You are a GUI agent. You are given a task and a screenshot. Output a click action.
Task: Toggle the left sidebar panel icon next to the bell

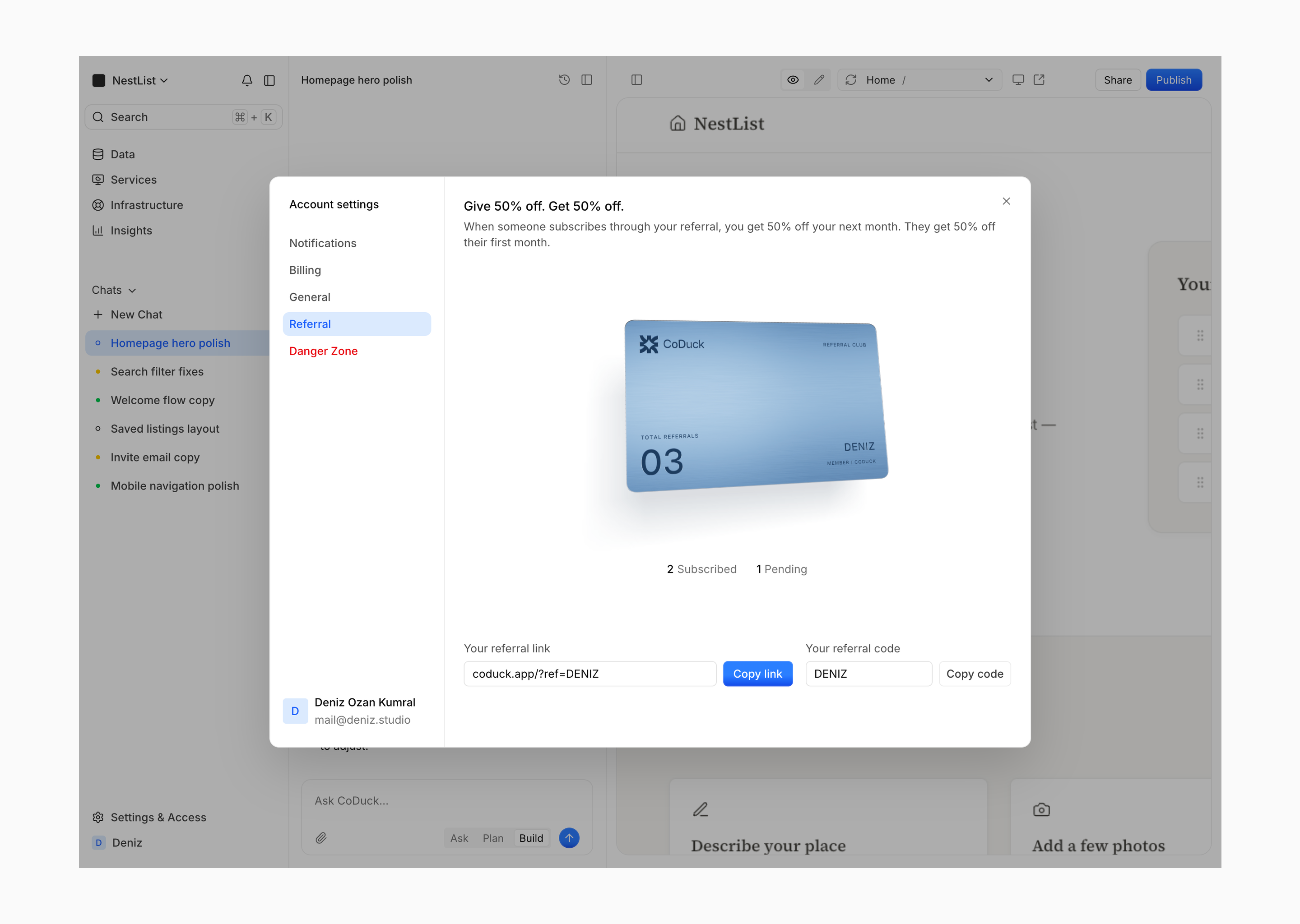pyautogui.click(x=270, y=80)
